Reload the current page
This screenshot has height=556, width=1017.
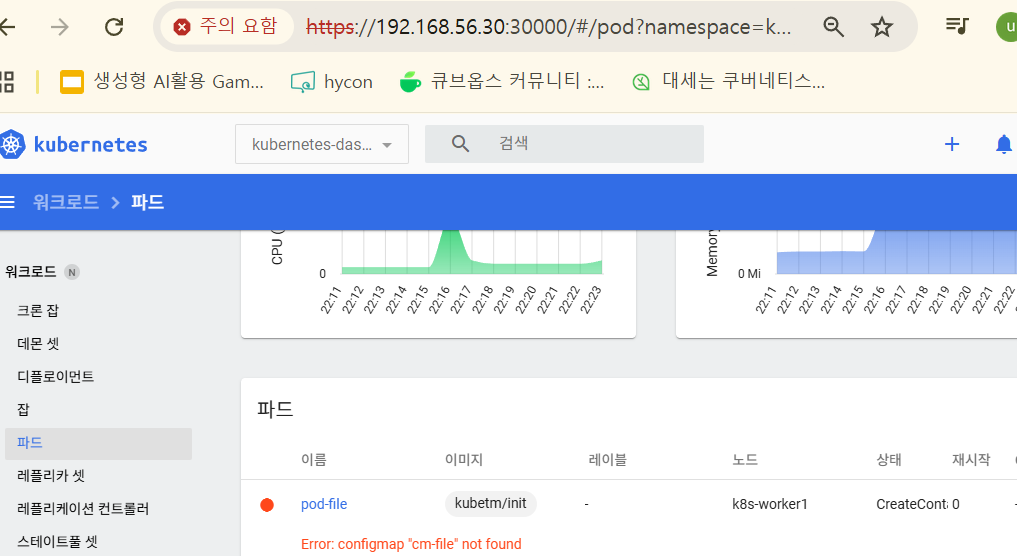point(114,27)
